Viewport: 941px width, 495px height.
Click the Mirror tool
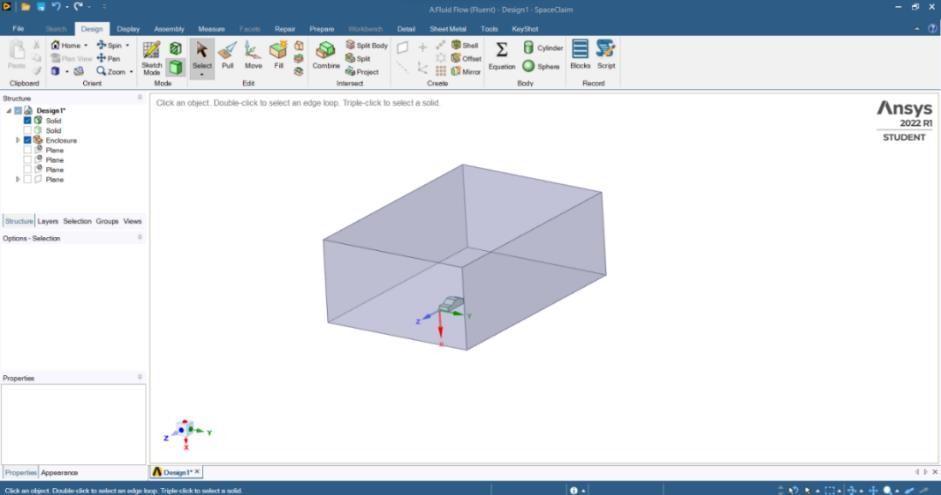pyautogui.click(x=466, y=71)
